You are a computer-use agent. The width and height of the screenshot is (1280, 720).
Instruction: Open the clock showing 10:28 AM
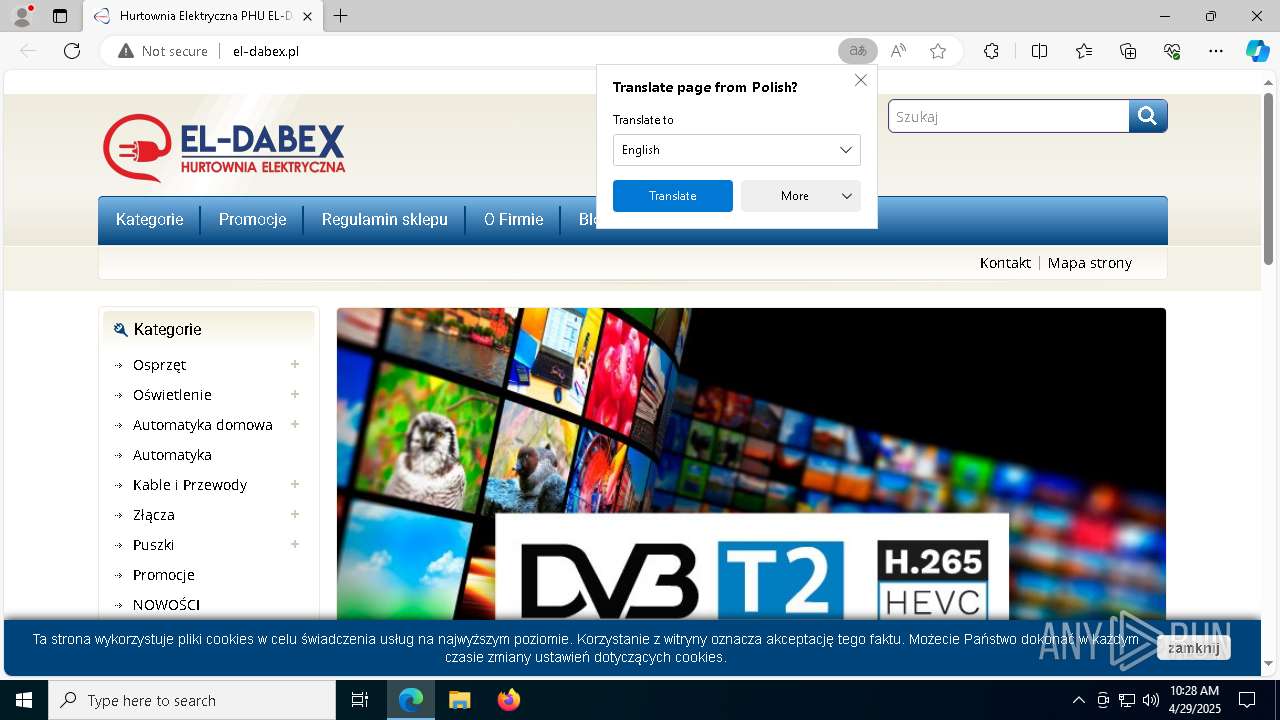1194,700
